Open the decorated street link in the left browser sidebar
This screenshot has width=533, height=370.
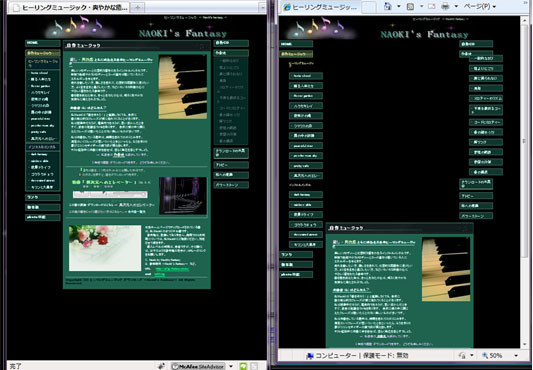click(x=42, y=181)
